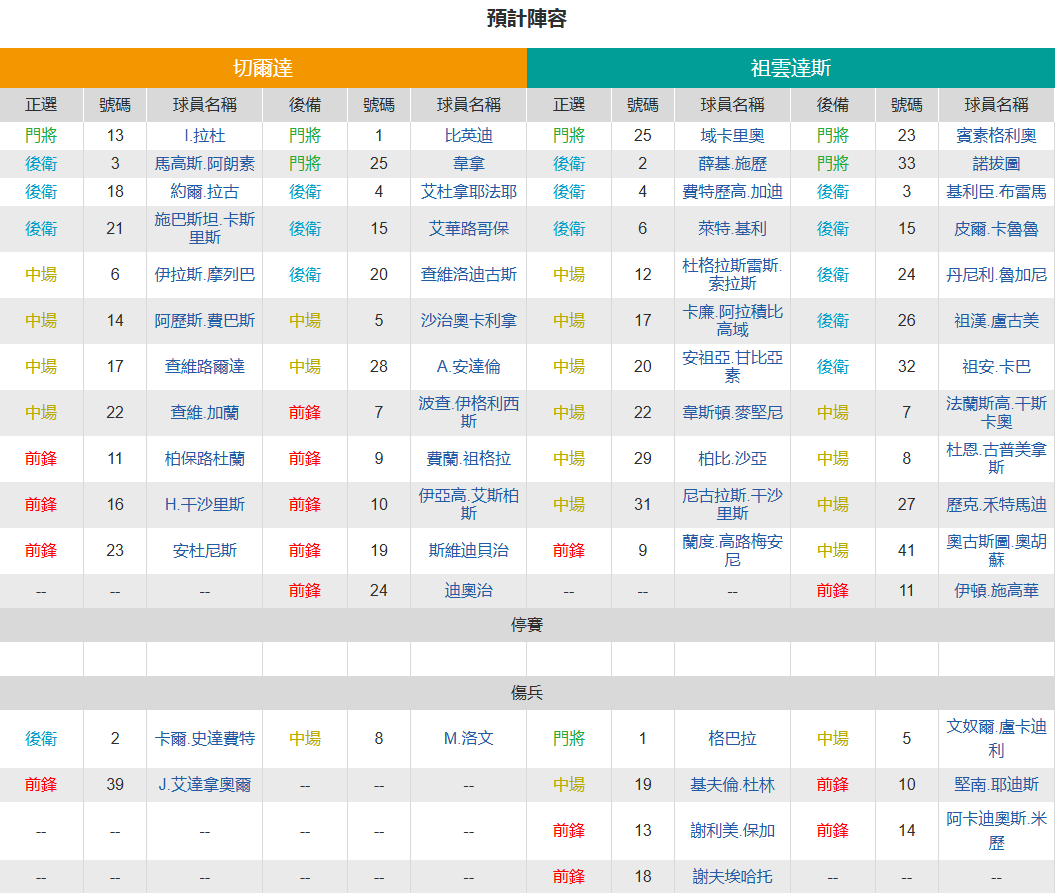Click on 安杜尼斯

point(205,550)
